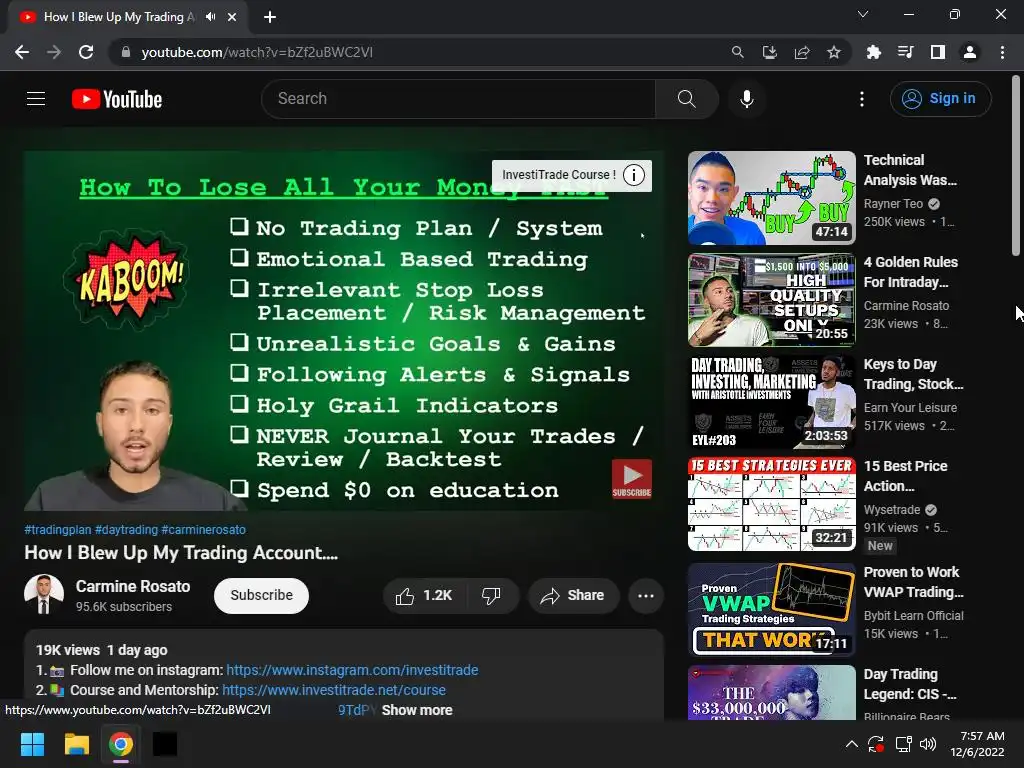Viewport: 1024px width, 768px height.
Task: Click zoom magnifier icon in address bar
Action: click(737, 52)
